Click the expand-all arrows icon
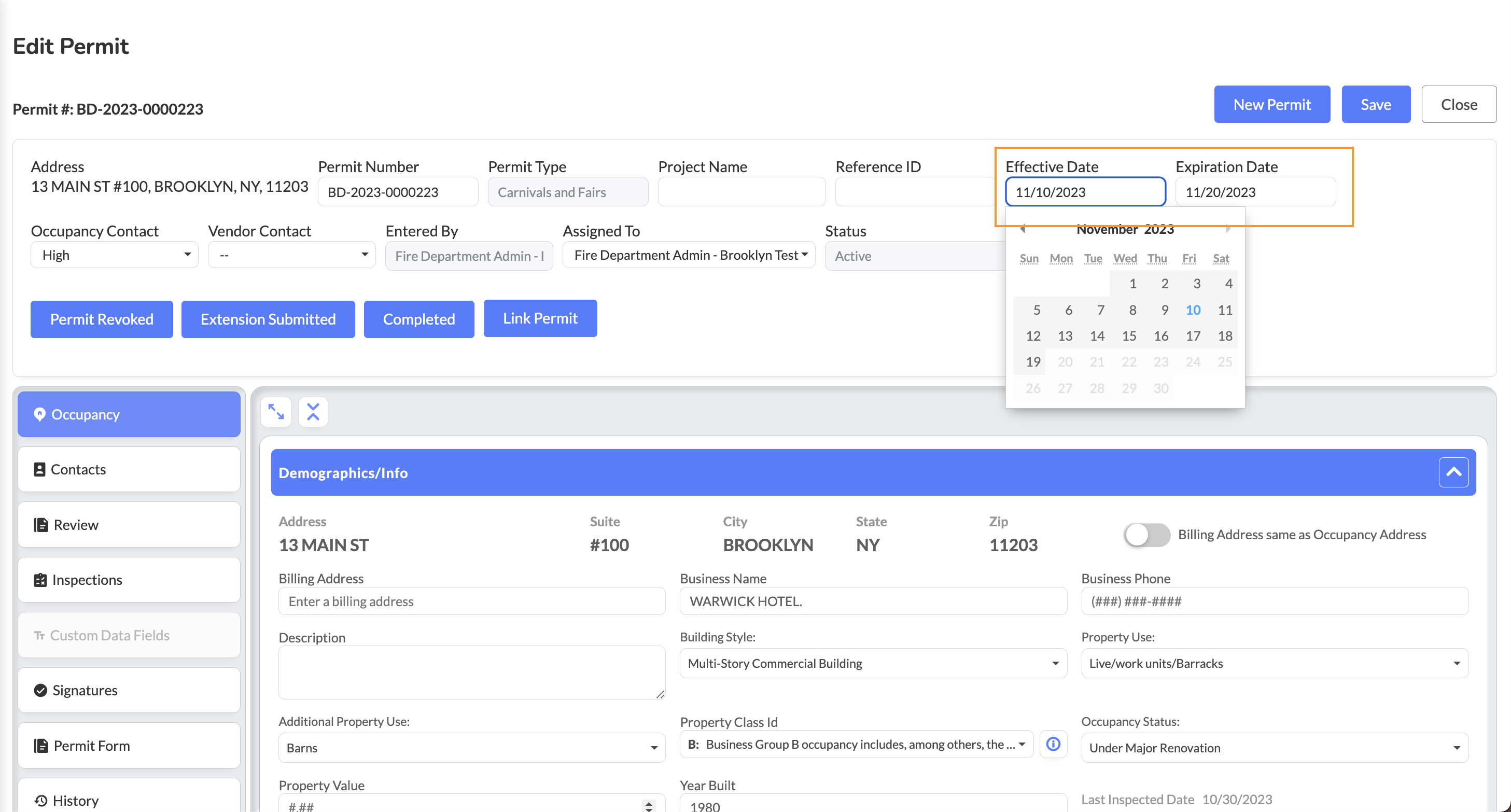This screenshot has width=1511, height=812. (276, 412)
